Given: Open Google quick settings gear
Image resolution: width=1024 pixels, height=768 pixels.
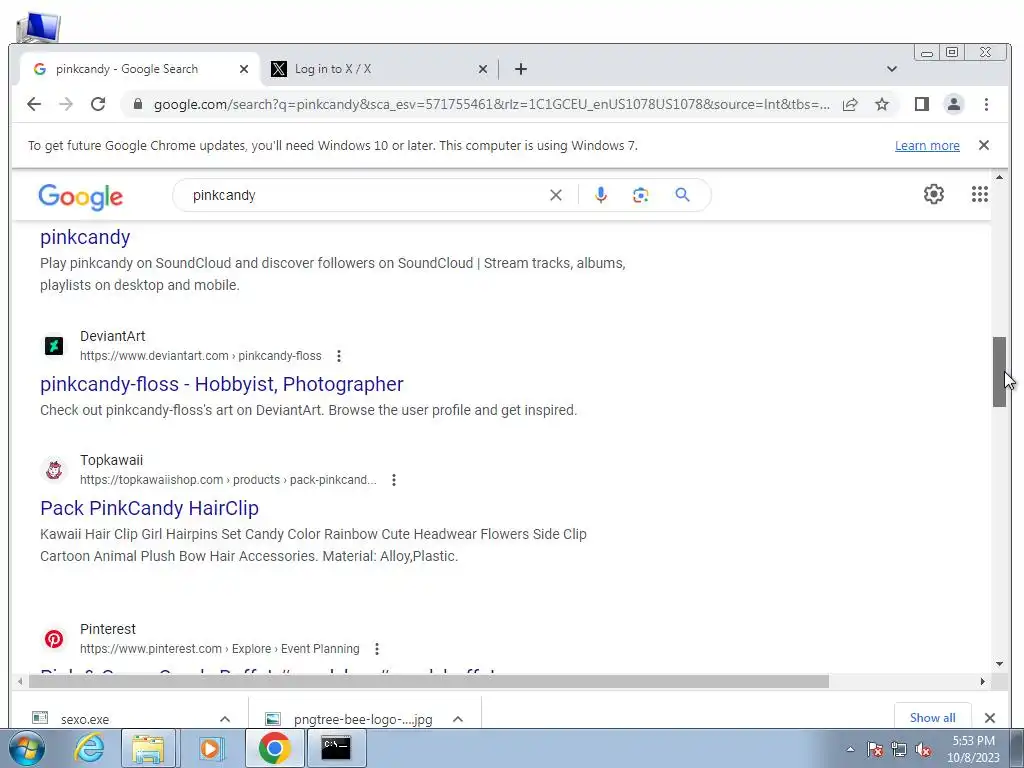Looking at the screenshot, I should click(x=934, y=194).
